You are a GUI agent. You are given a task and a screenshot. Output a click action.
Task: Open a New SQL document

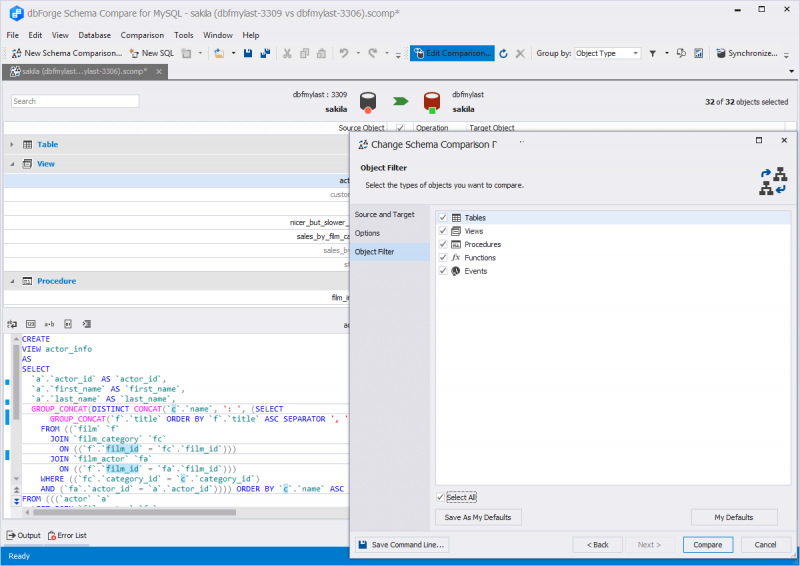(x=152, y=53)
